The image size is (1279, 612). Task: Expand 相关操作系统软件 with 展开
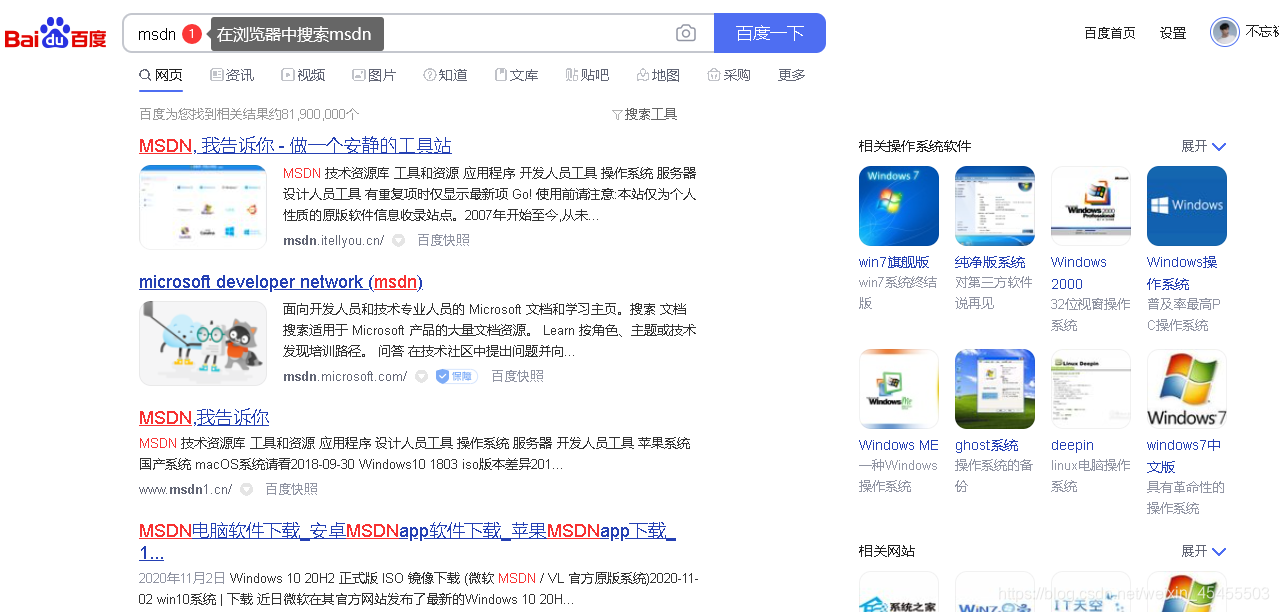point(1204,146)
